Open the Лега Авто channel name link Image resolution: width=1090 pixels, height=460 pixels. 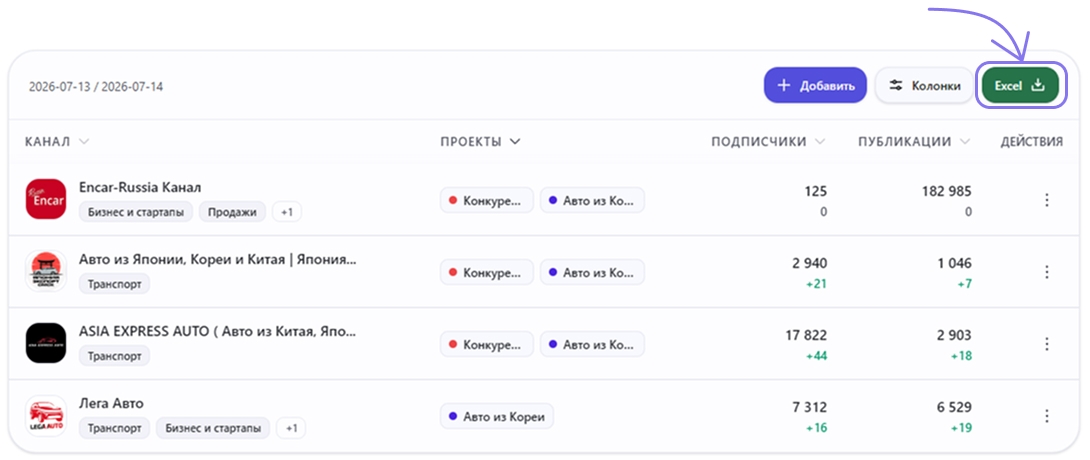(111, 404)
